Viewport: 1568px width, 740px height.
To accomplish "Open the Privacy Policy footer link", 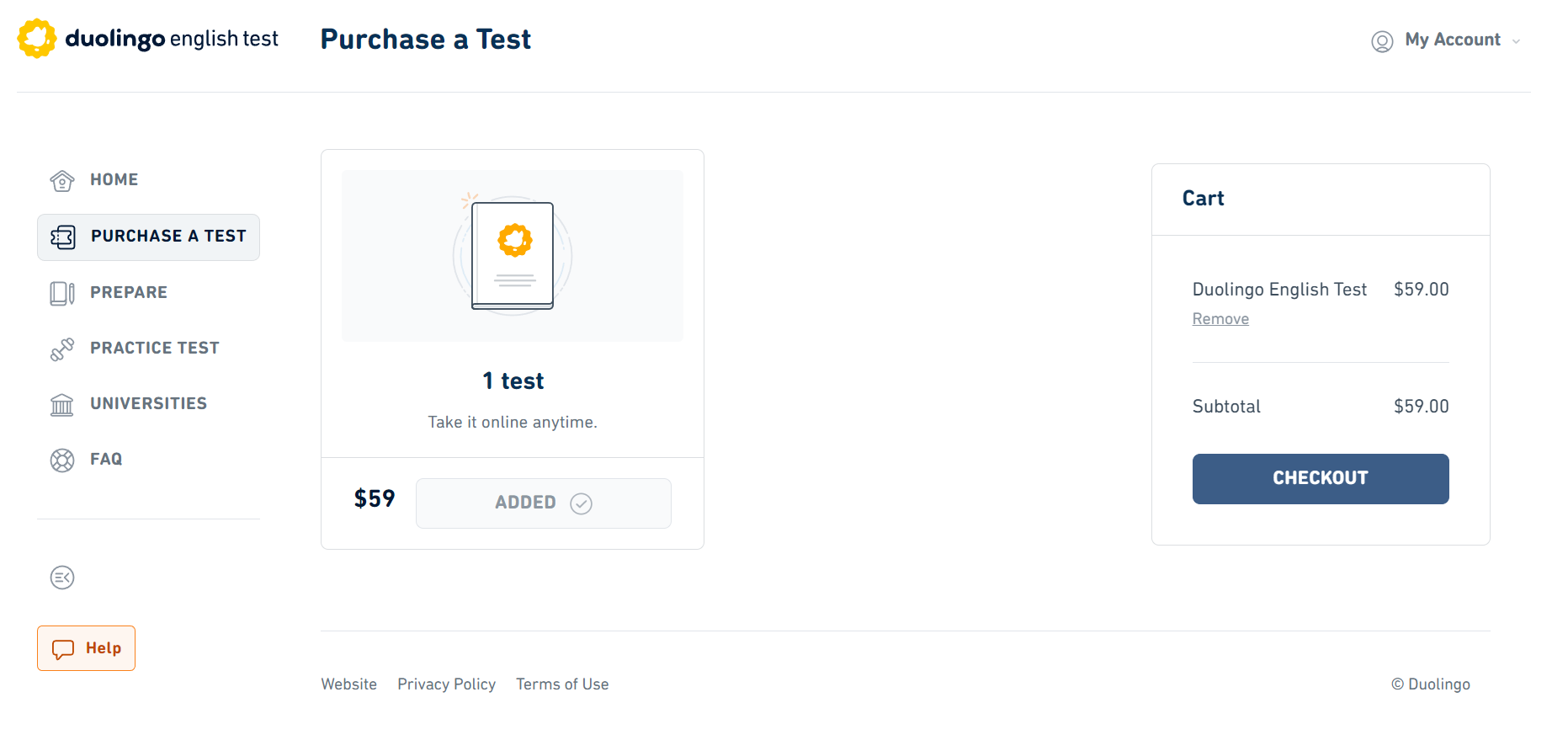I will coord(446,684).
